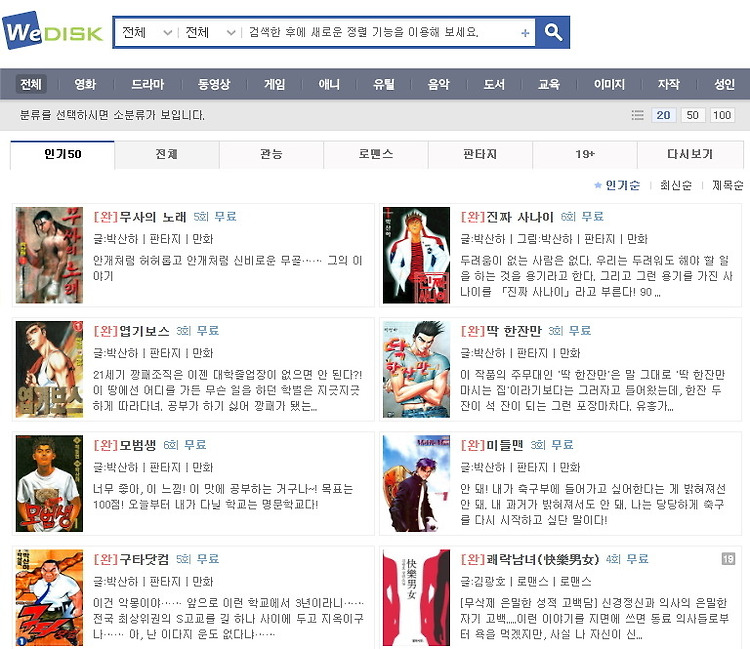Select the 게임 category
Screen dimensions: 750x649
pos(275,84)
